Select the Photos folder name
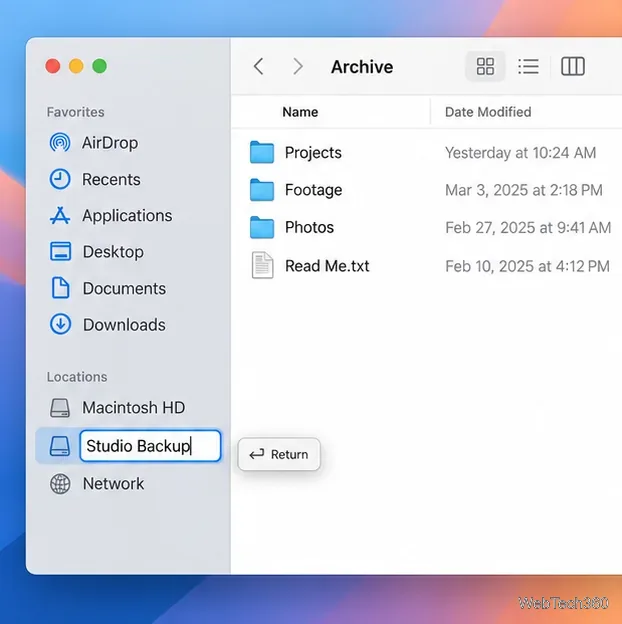622x624 pixels. click(309, 227)
